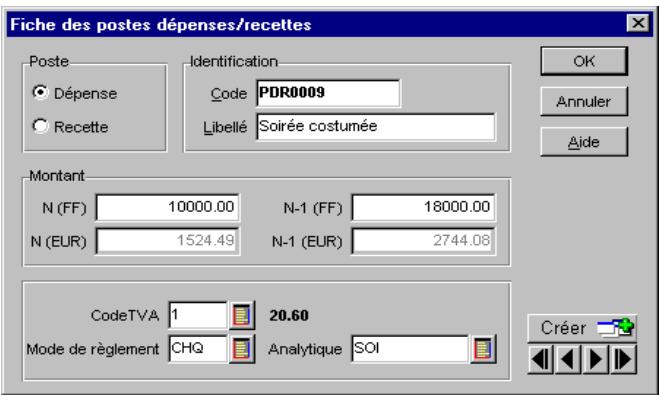This screenshot has width=659, height=395.
Task: Open the Analytique lookup list icon
Action: tap(483, 349)
